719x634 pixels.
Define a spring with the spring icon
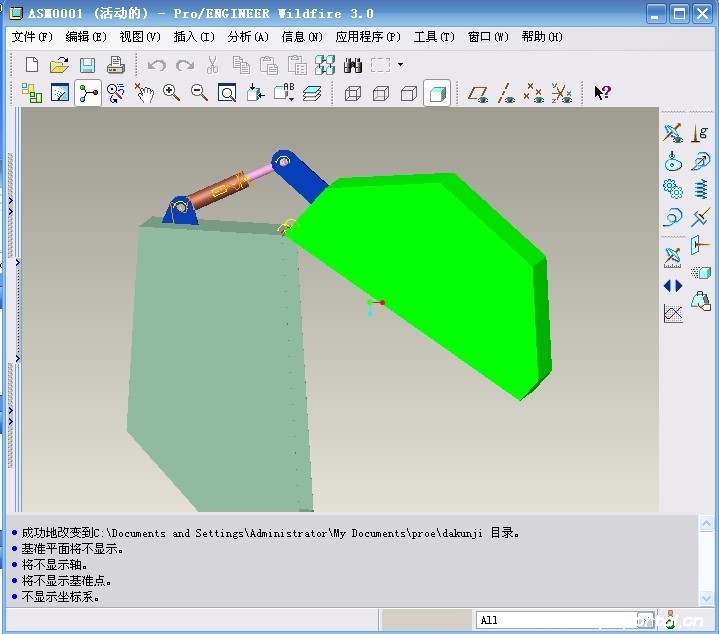point(700,189)
